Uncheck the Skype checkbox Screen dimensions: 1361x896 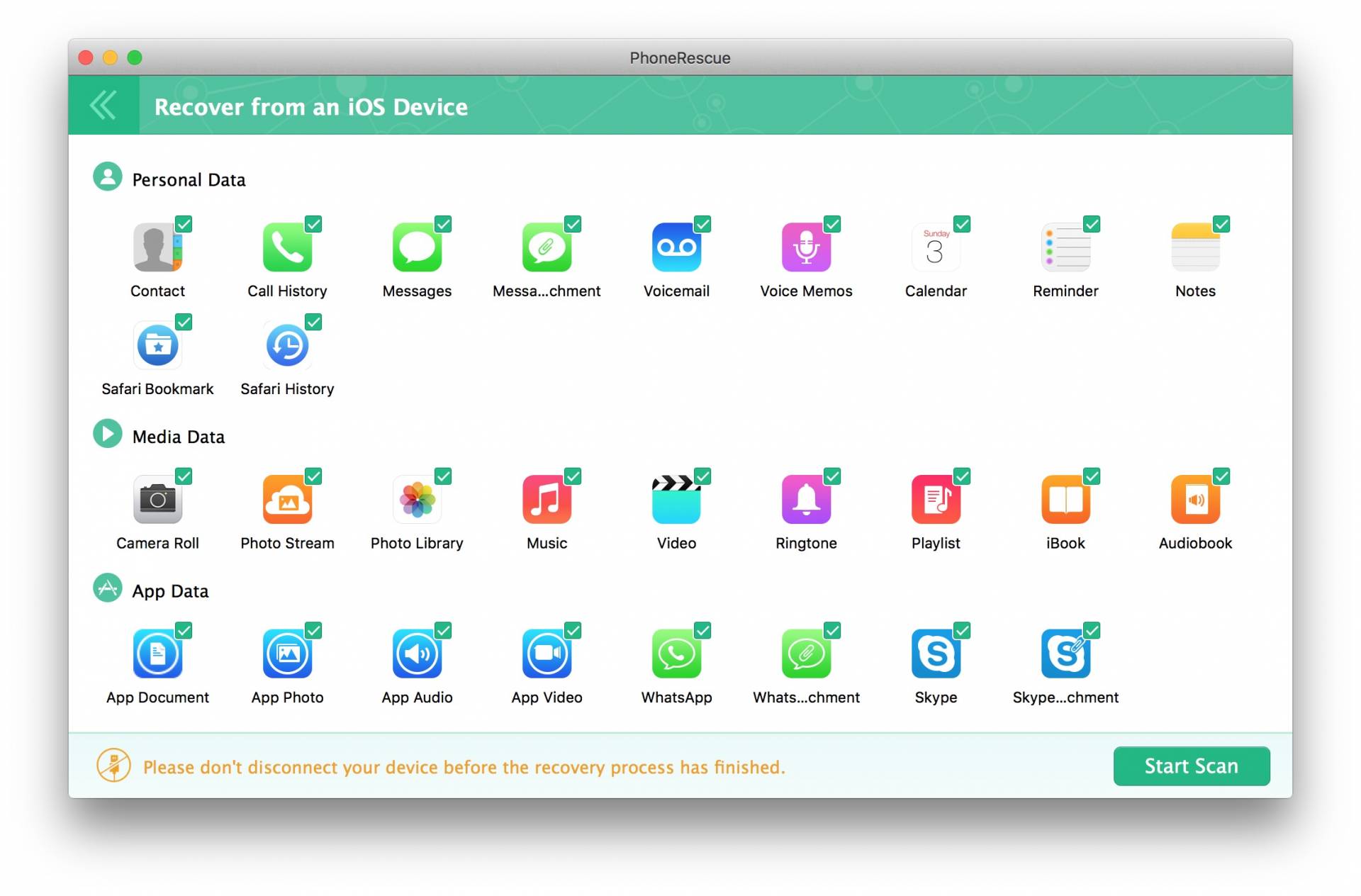click(962, 630)
